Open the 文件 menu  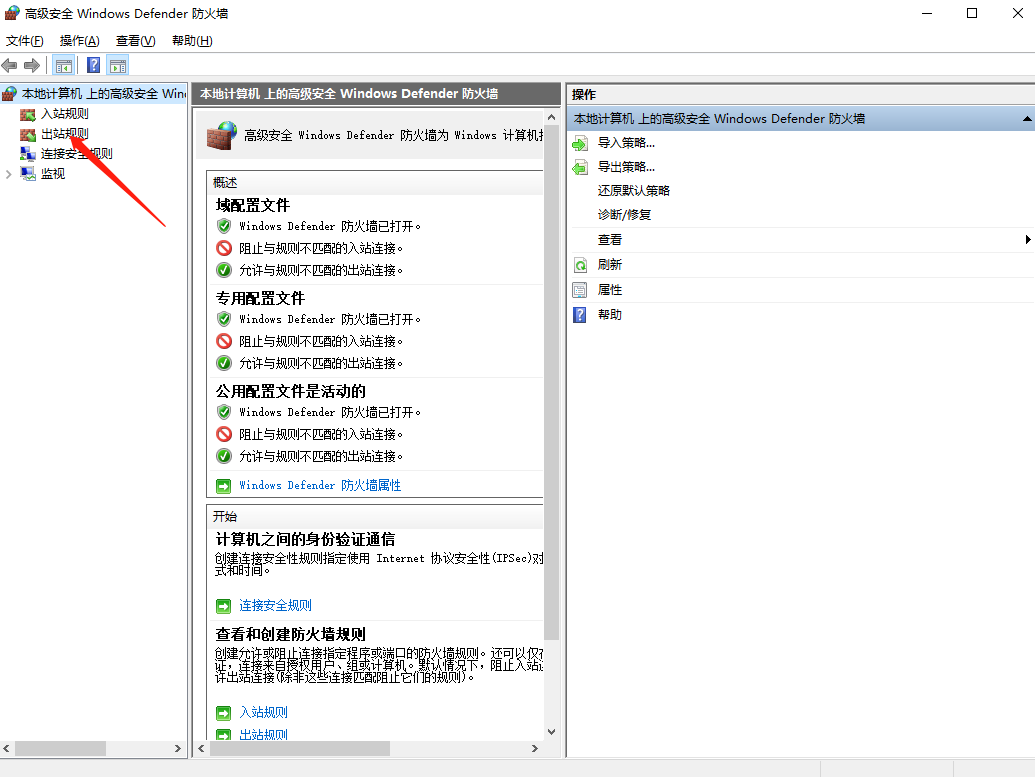(25, 41)
